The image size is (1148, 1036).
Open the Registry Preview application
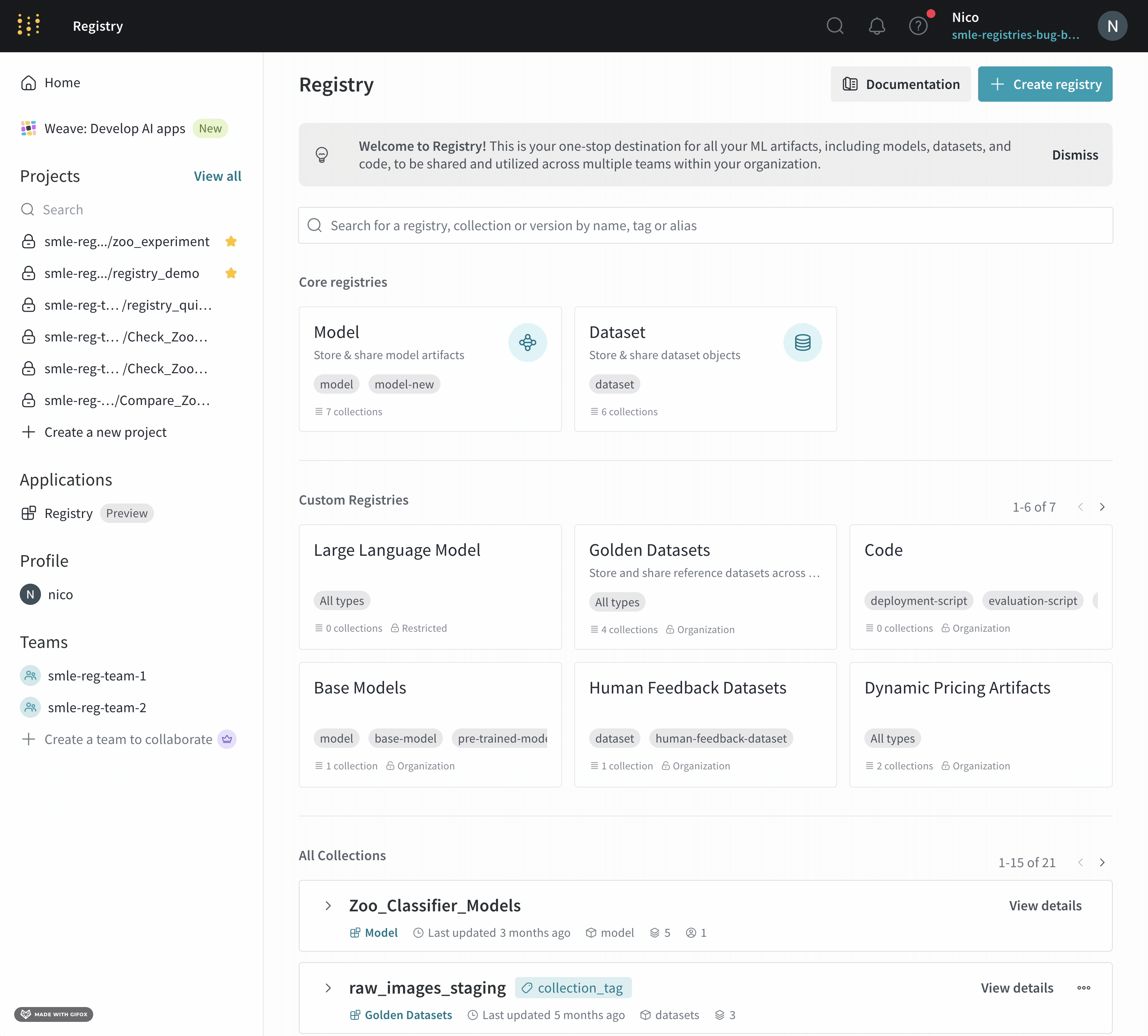68,513
